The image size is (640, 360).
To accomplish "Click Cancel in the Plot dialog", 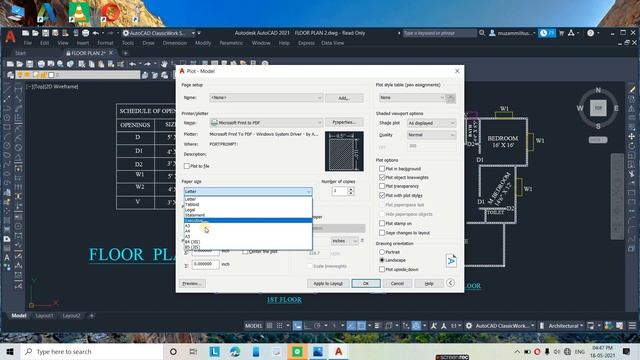I will 397,283.
